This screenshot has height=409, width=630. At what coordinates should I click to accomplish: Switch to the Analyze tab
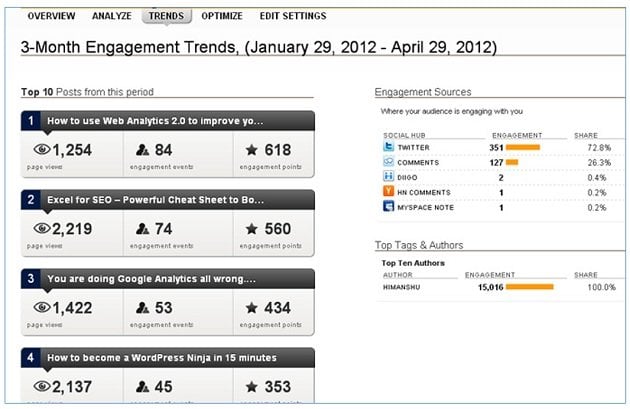(x=112, y=16)
